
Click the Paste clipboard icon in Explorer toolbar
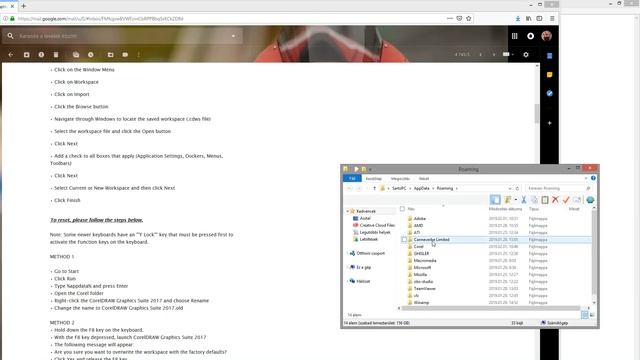(544, 200)
